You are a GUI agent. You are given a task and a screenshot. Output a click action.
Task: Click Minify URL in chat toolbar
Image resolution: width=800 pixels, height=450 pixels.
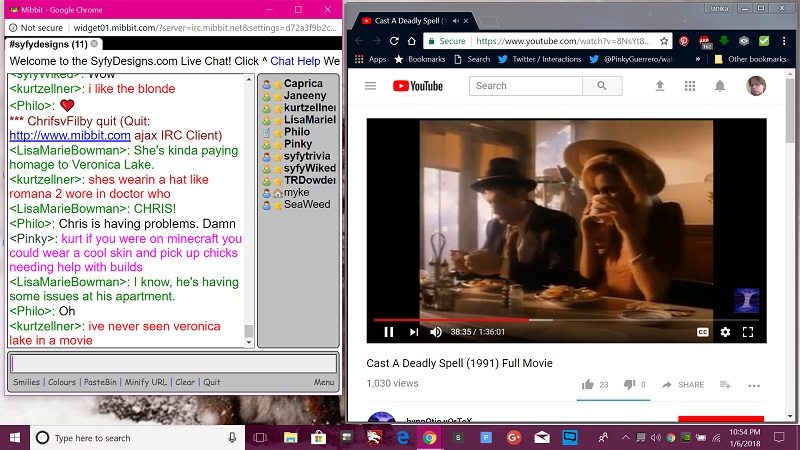point(145,382)
